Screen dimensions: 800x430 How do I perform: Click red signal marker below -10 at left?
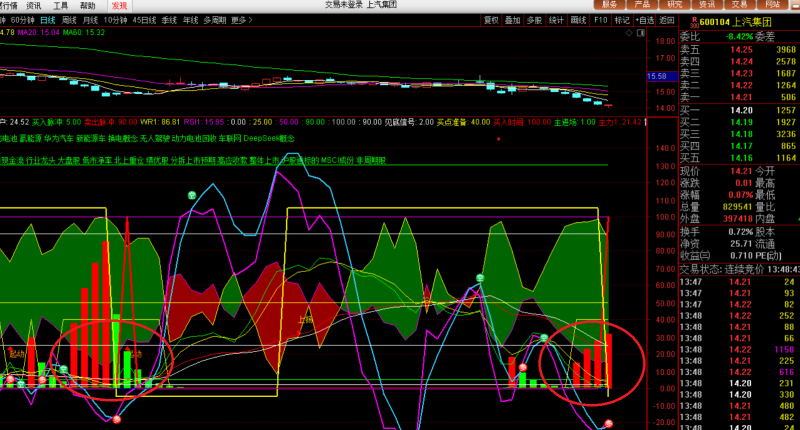[117, 419]
